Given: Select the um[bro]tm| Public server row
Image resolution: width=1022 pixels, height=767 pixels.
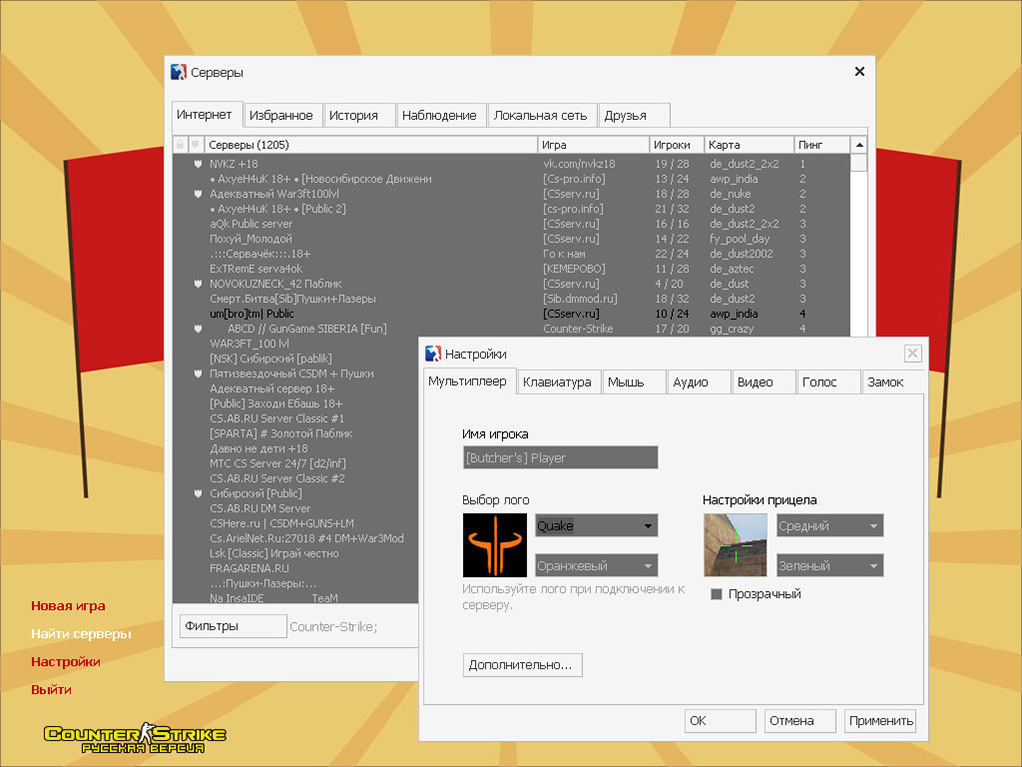Looking at the screenshot, I should coord(511,313).
